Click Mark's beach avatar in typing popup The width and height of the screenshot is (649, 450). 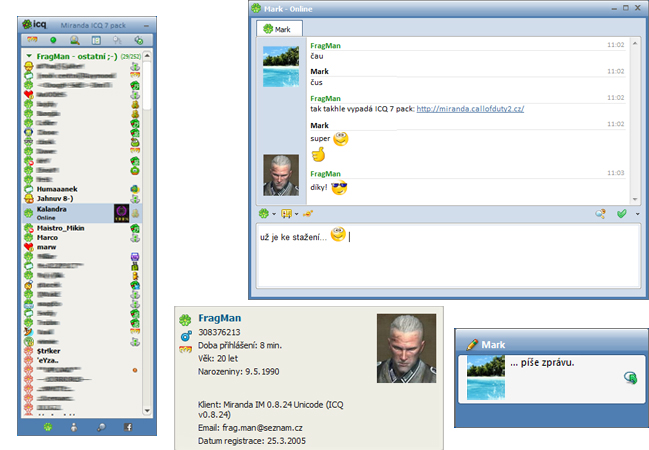(486, 378)
